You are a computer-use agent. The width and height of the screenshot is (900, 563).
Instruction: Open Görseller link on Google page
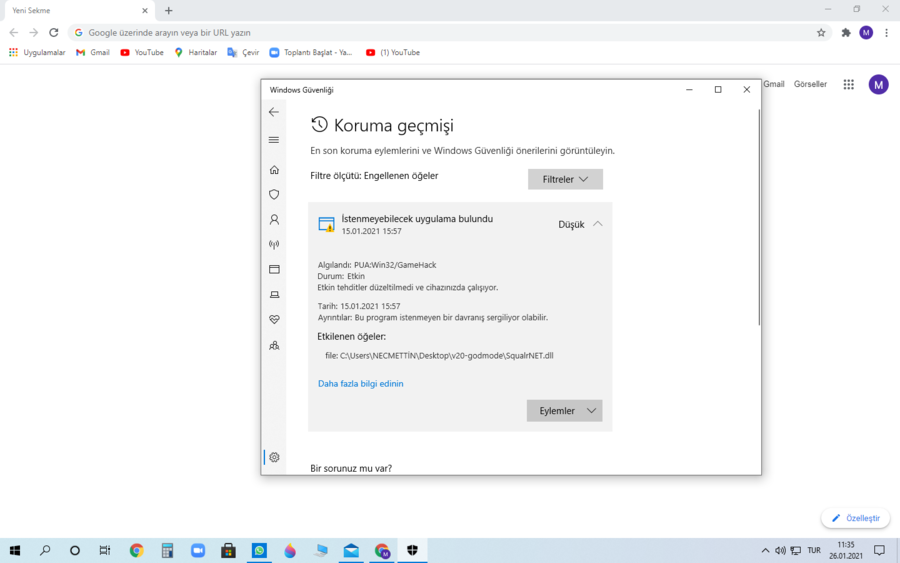810,84
